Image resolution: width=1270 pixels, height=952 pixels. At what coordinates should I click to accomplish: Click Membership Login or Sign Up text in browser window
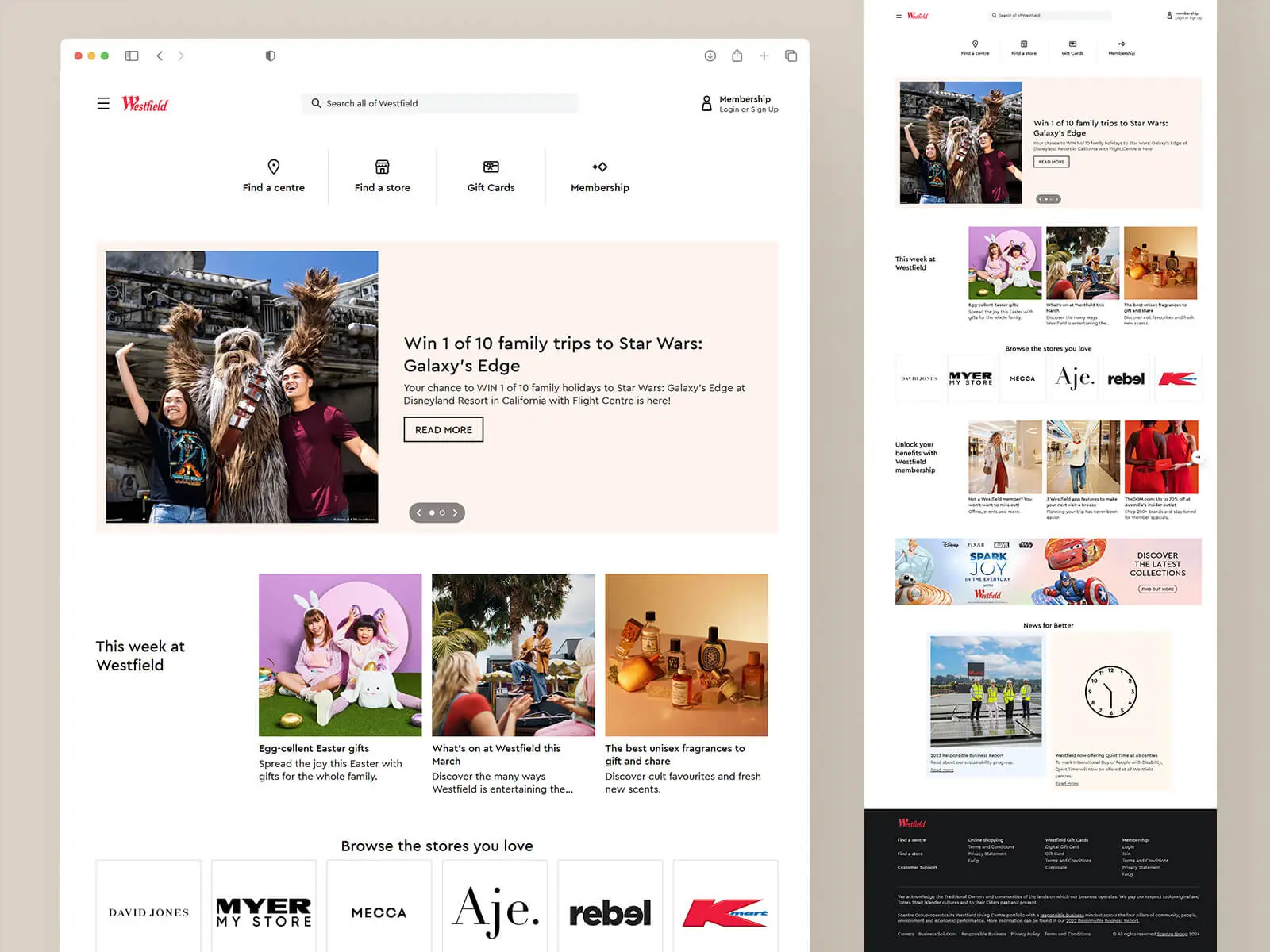pos(748,104)
